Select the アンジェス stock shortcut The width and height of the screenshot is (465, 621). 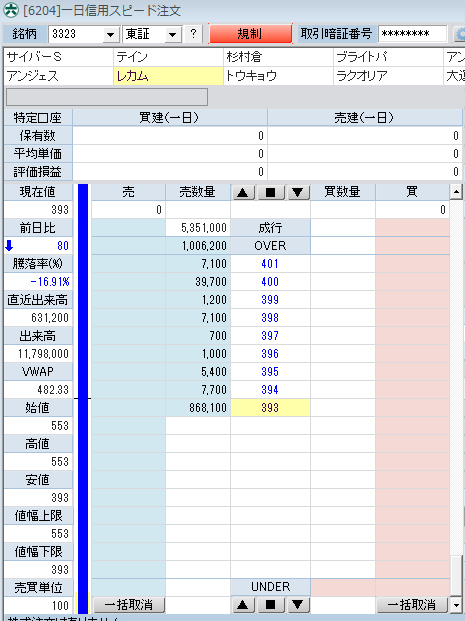point(59,76)
